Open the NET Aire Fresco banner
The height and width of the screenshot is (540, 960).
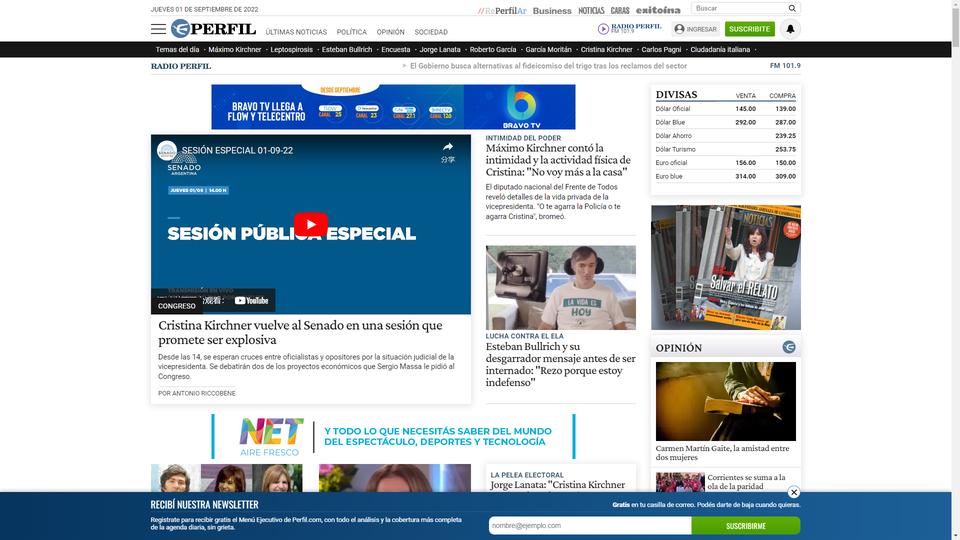pos(393,437)
